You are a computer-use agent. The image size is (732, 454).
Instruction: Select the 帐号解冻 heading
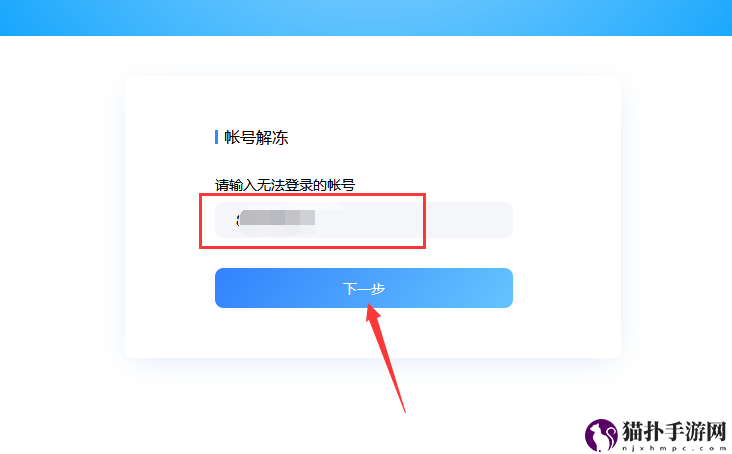click(x=256, y=138)
